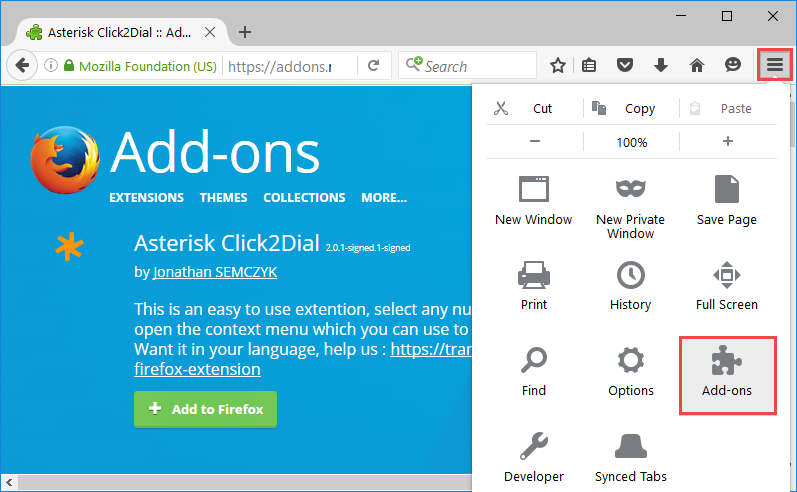The width and height of the screenshot is (797, 492).
Task: Close the Asterisk Click2Dial tab
Action: click(x=209, y=32)
